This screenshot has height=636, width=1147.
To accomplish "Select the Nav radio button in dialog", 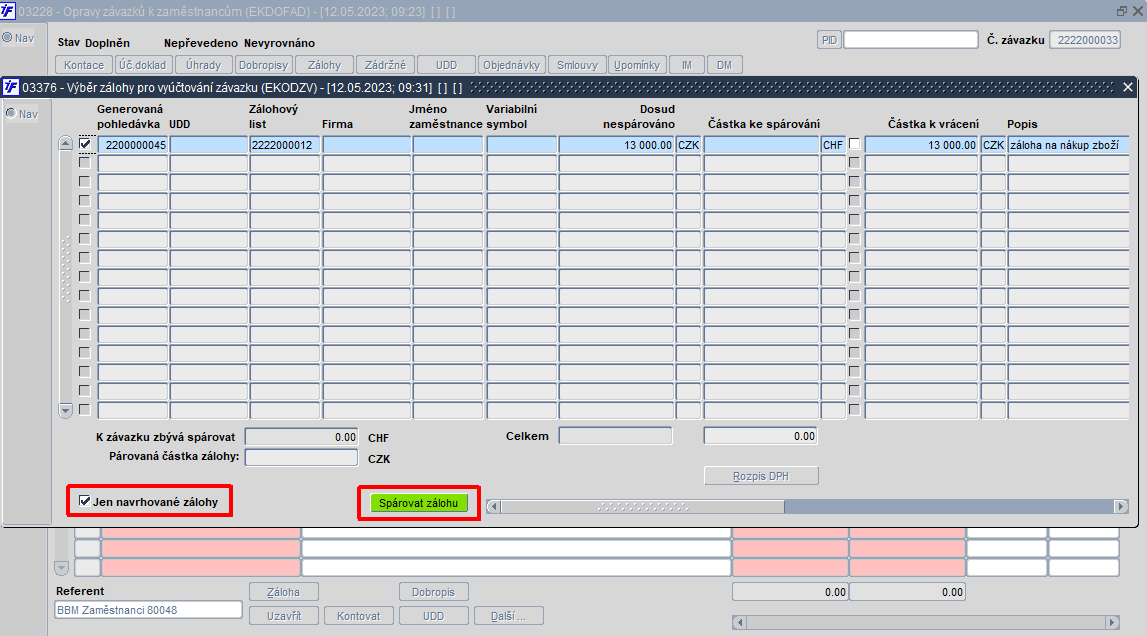I will [x=10, y=113].
